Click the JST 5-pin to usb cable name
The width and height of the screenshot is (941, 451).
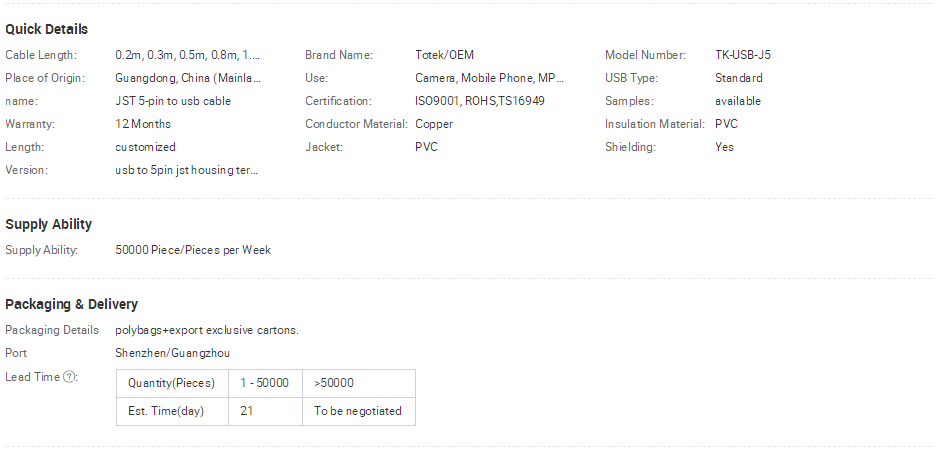pos(173,101)
